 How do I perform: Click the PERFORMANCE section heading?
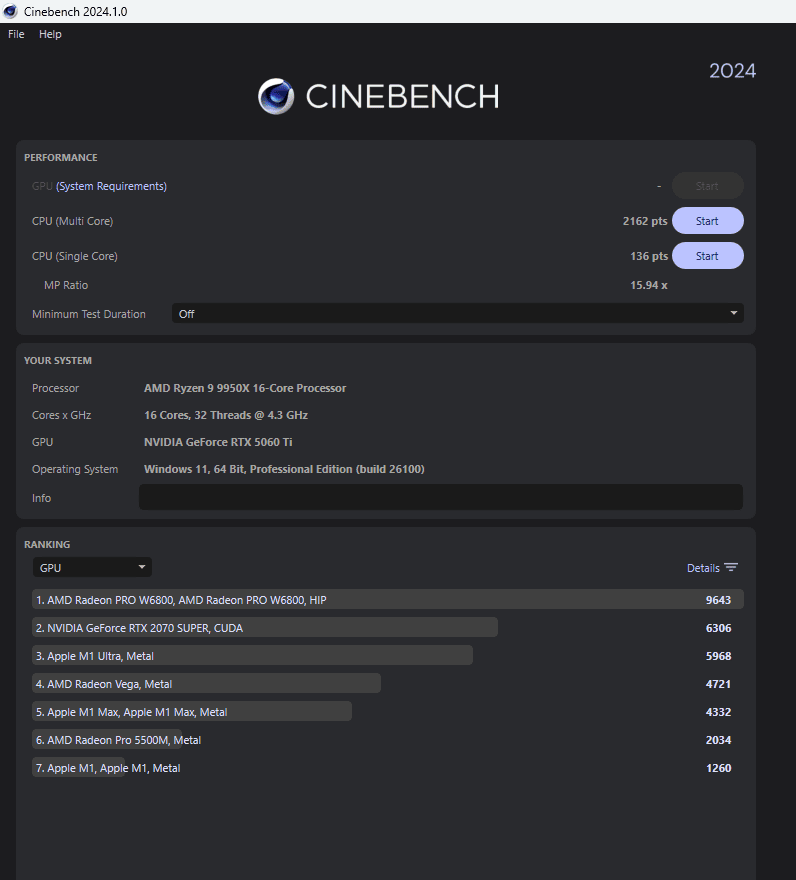tap(61, 158)
